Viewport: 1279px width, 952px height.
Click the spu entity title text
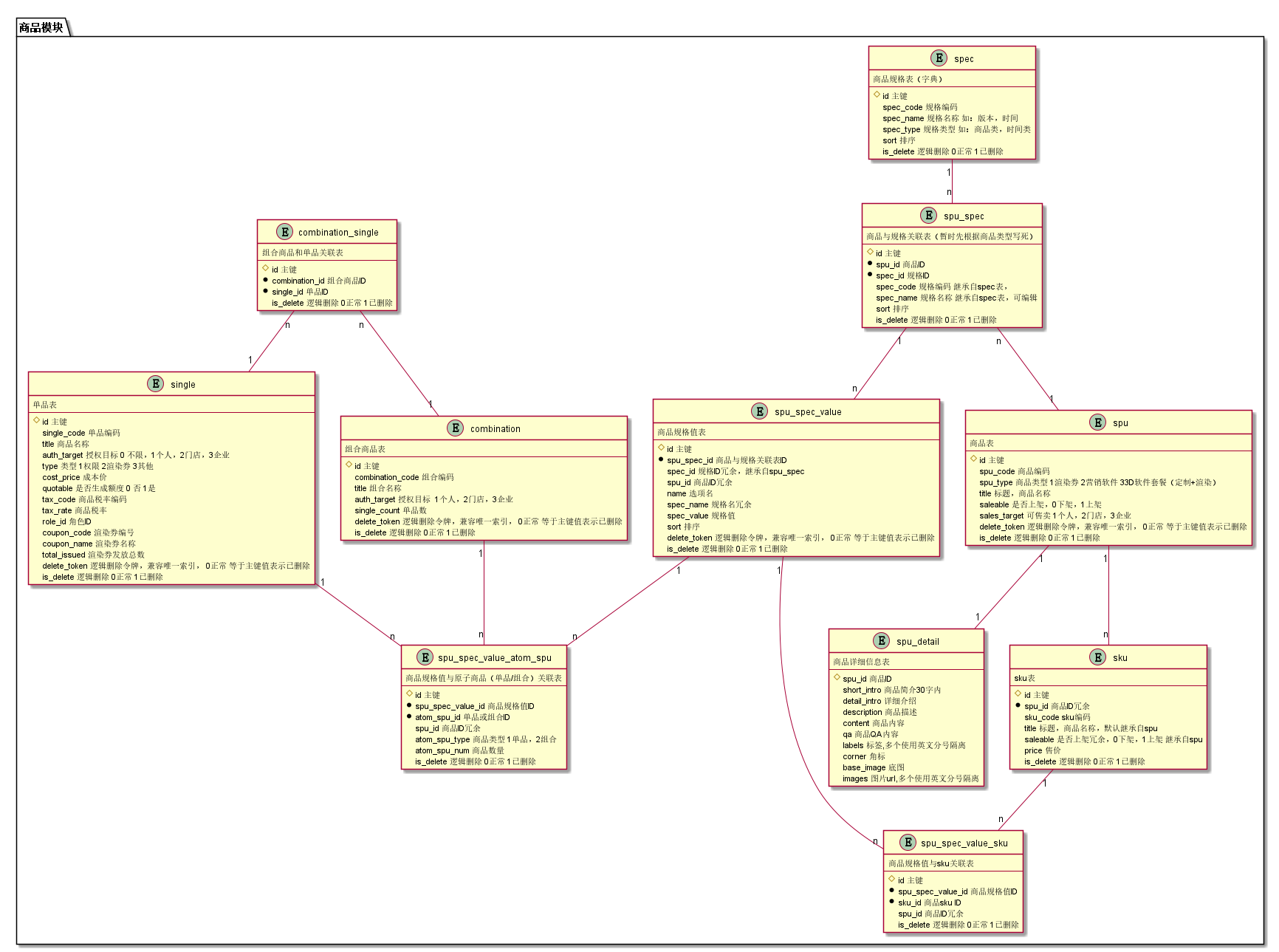coord(1120,422)
